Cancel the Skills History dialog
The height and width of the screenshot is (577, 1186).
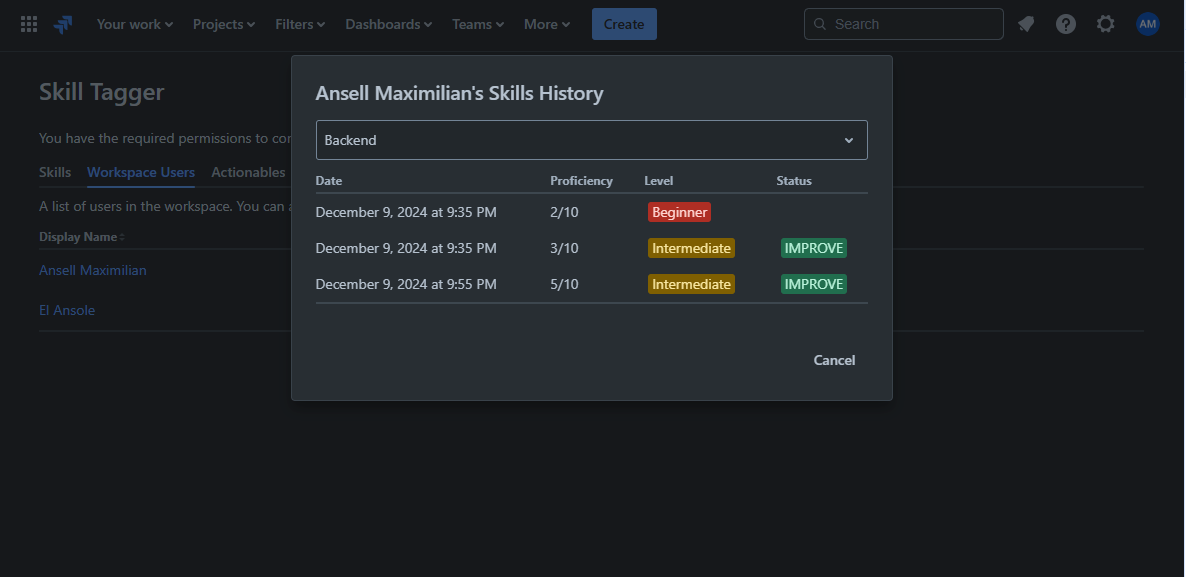[x=834, y=360]
